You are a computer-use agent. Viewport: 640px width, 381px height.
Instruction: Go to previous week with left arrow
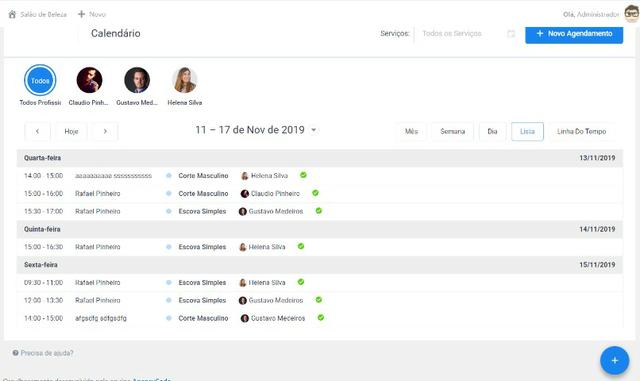click(x=37, y=131)
